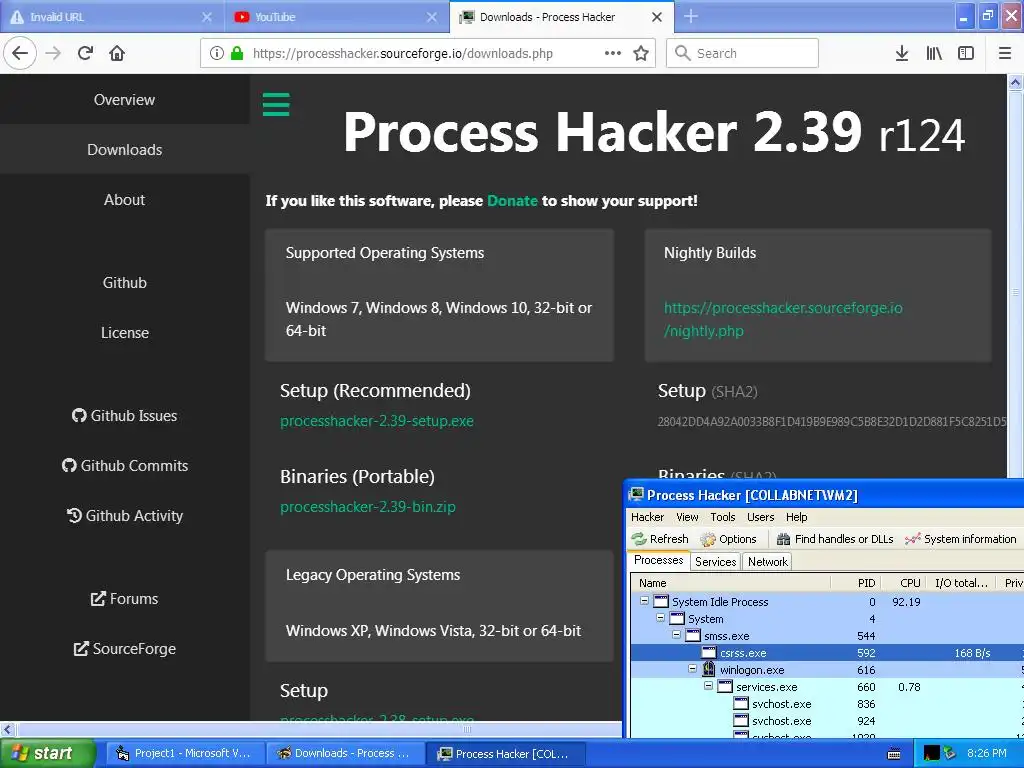Viewport: 1024px width, 768px height.
Task: Collapse the smss.exe tree node
Action: 677,635
